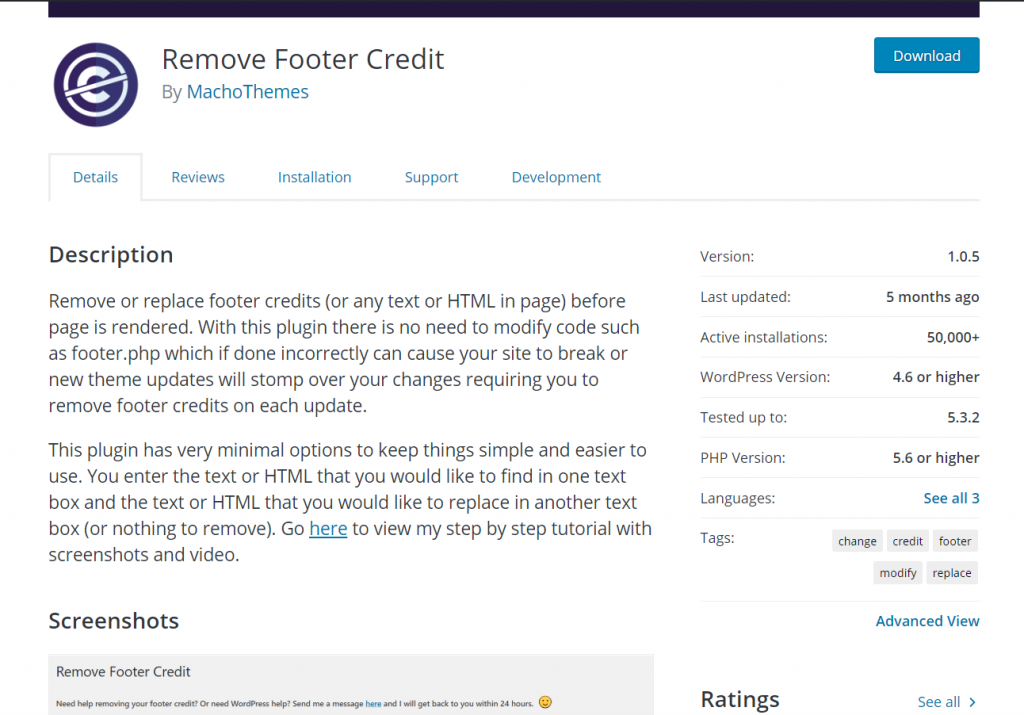Click the Screenshots heading

coord(114,621)
